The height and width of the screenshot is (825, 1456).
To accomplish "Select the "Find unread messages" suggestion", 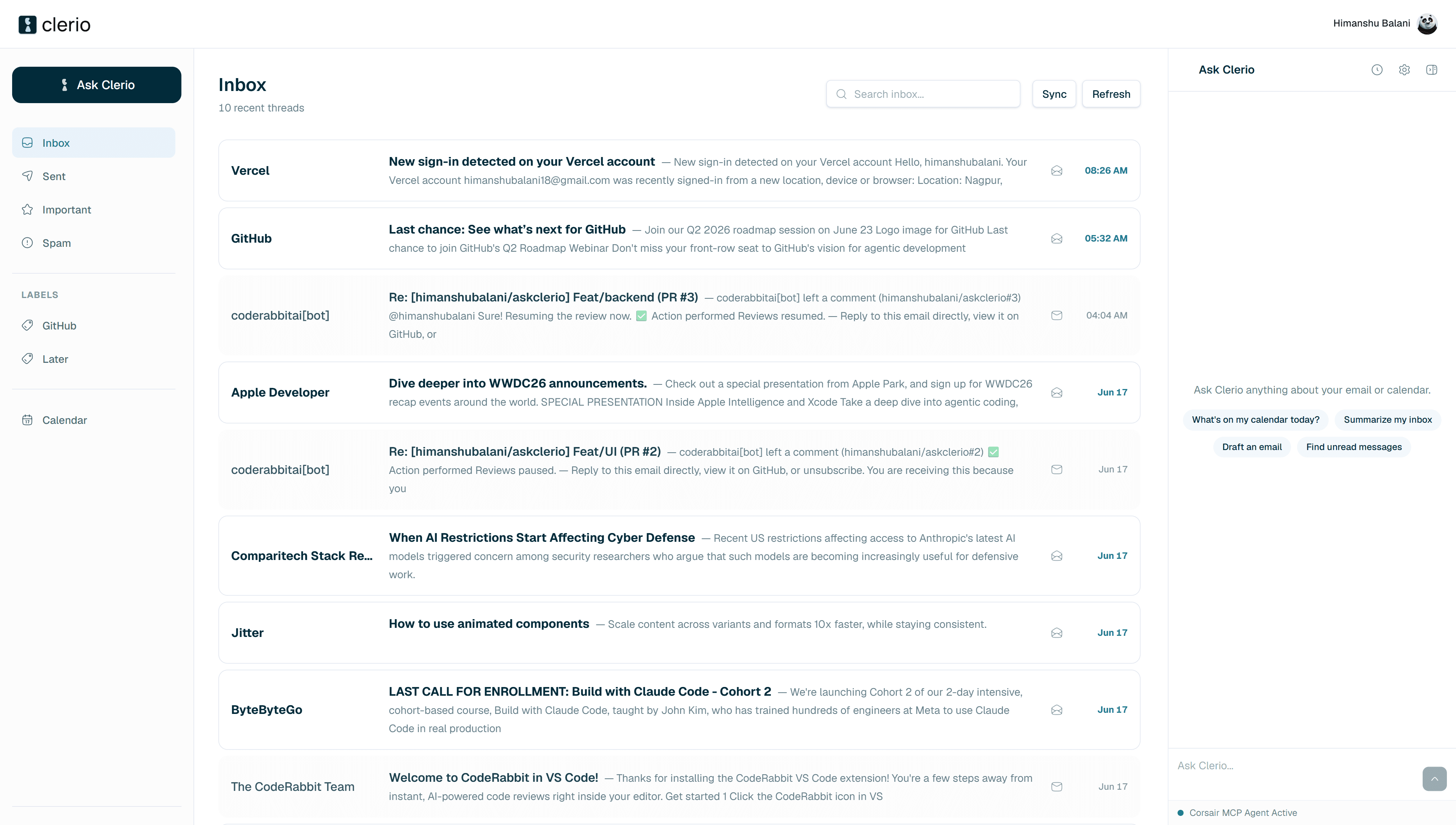I will [x=1354, y=447].
